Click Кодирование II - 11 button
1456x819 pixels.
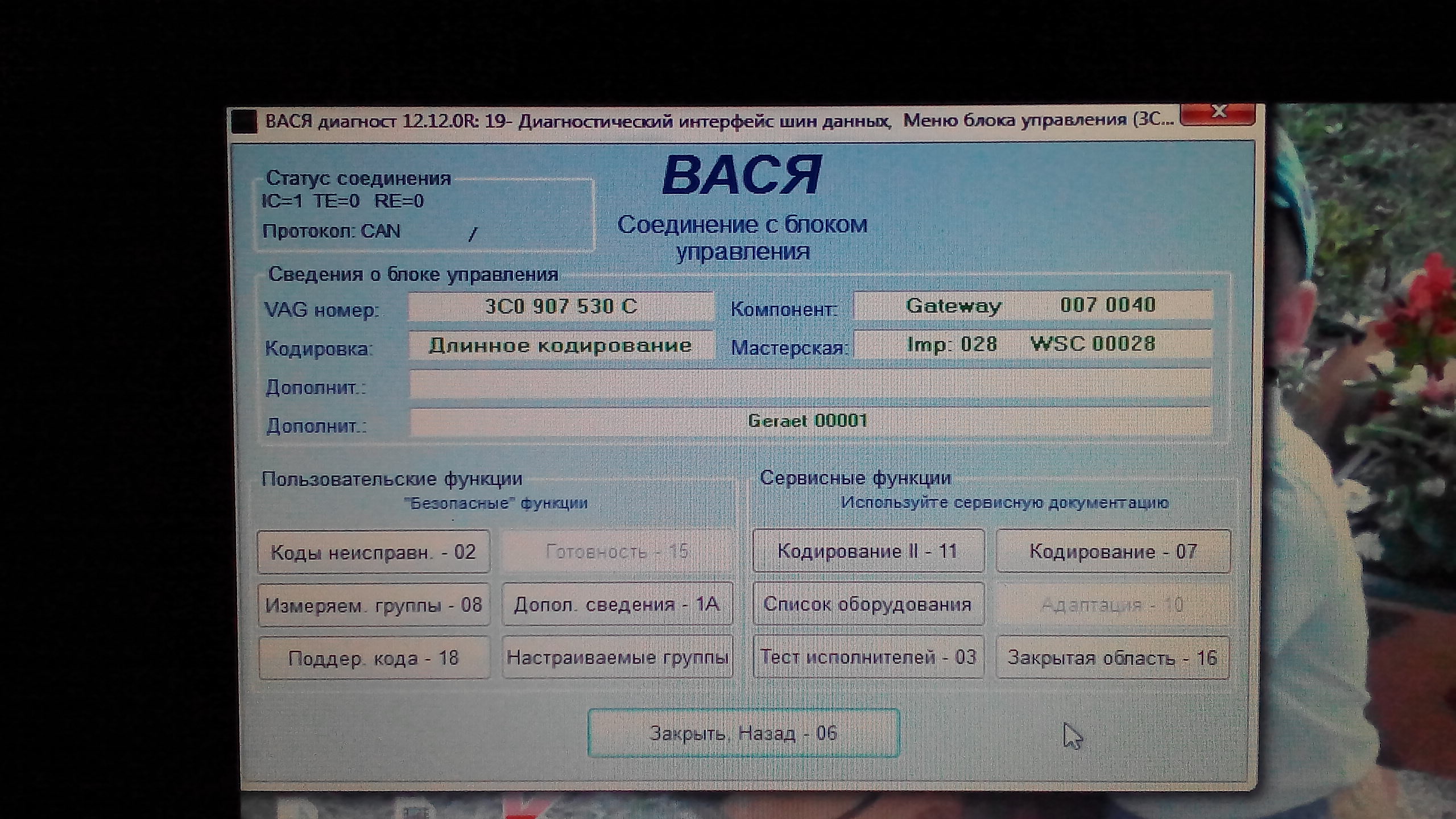pyautogui.click(x=868, y=551)
